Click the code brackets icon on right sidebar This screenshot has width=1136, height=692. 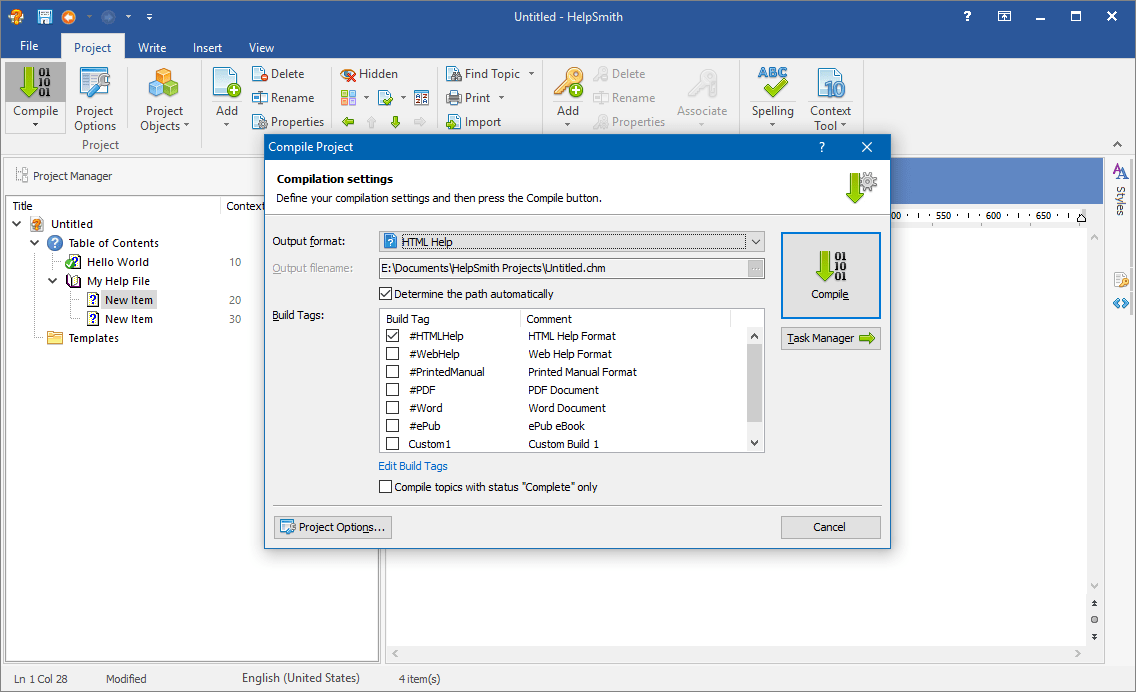pyautogui.click(x=1120, y=303)
